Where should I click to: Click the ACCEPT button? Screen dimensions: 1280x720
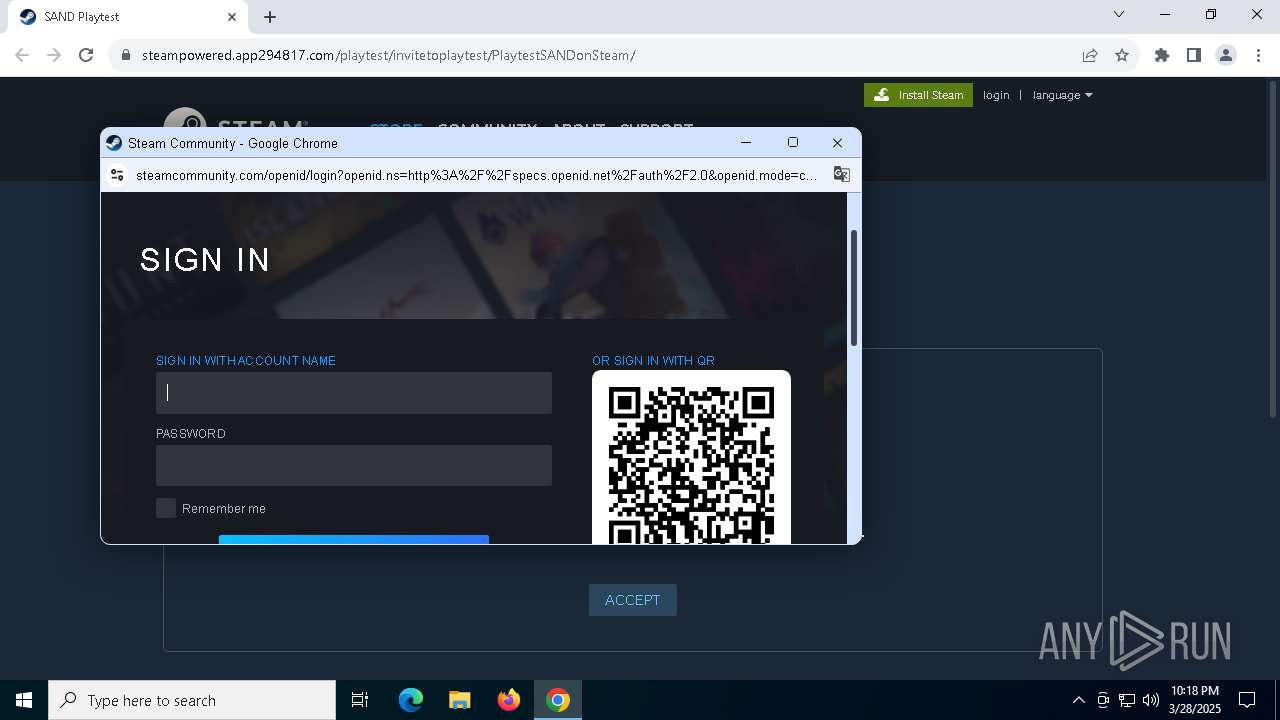tap(632, 600)
